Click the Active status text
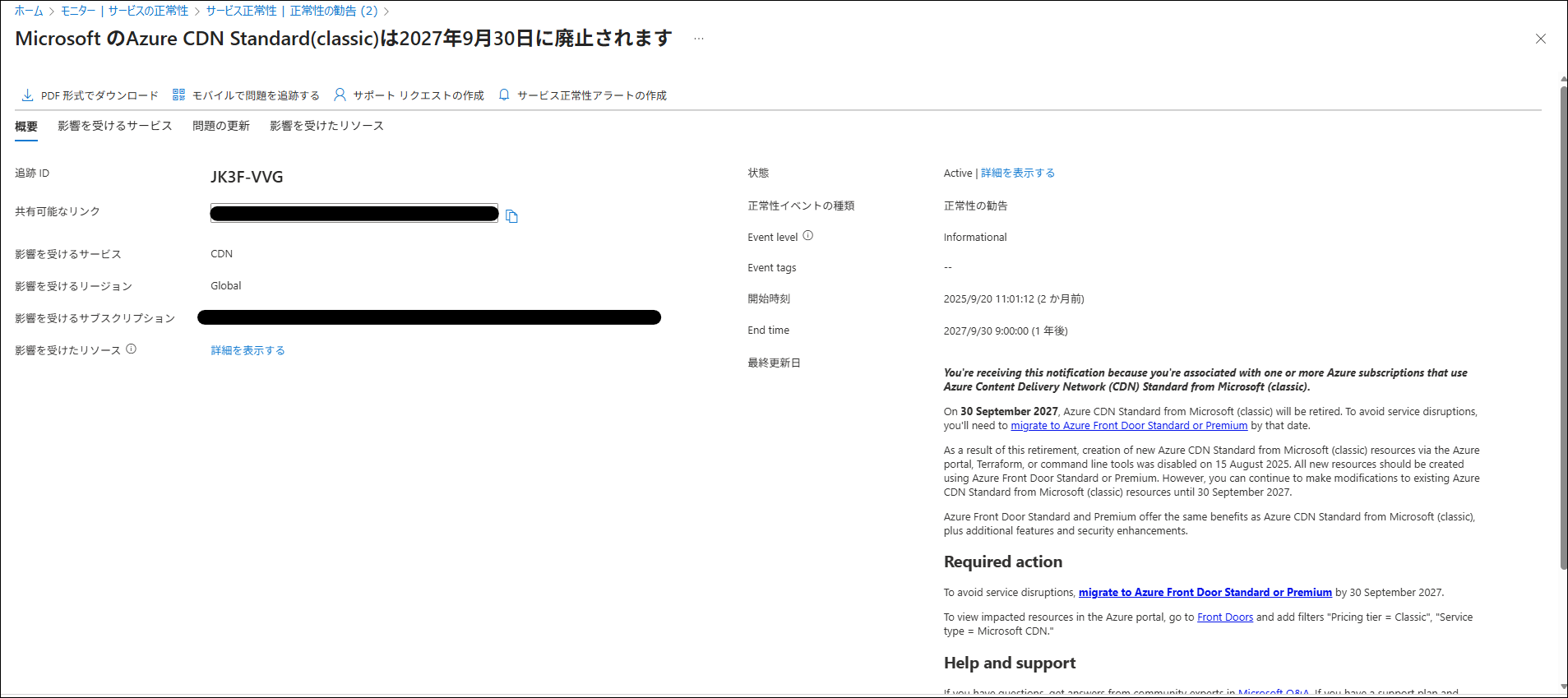The image size is (1568, 698). 958,173
